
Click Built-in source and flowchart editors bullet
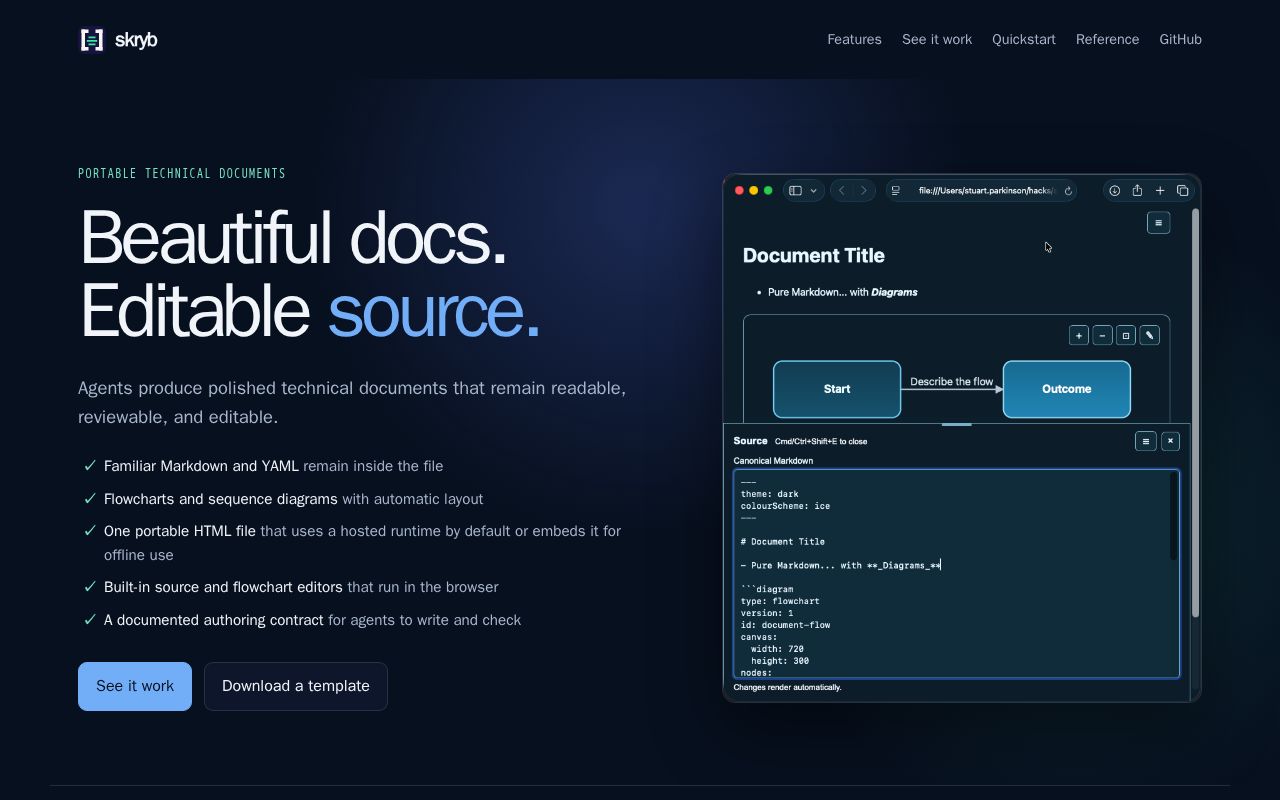click(x=301, y=587)
